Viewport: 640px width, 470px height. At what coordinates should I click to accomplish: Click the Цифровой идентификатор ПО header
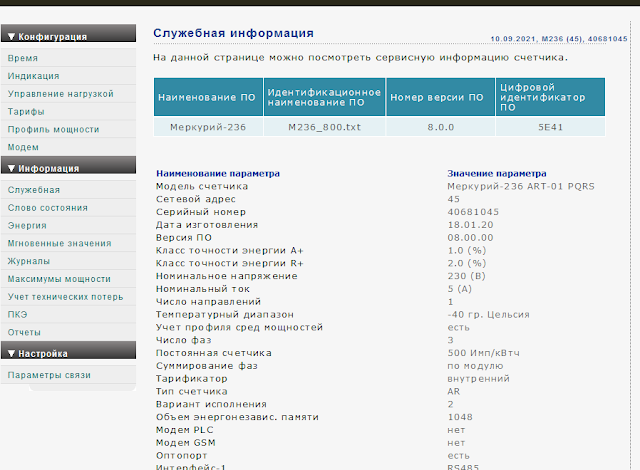[x=550, y=97]
